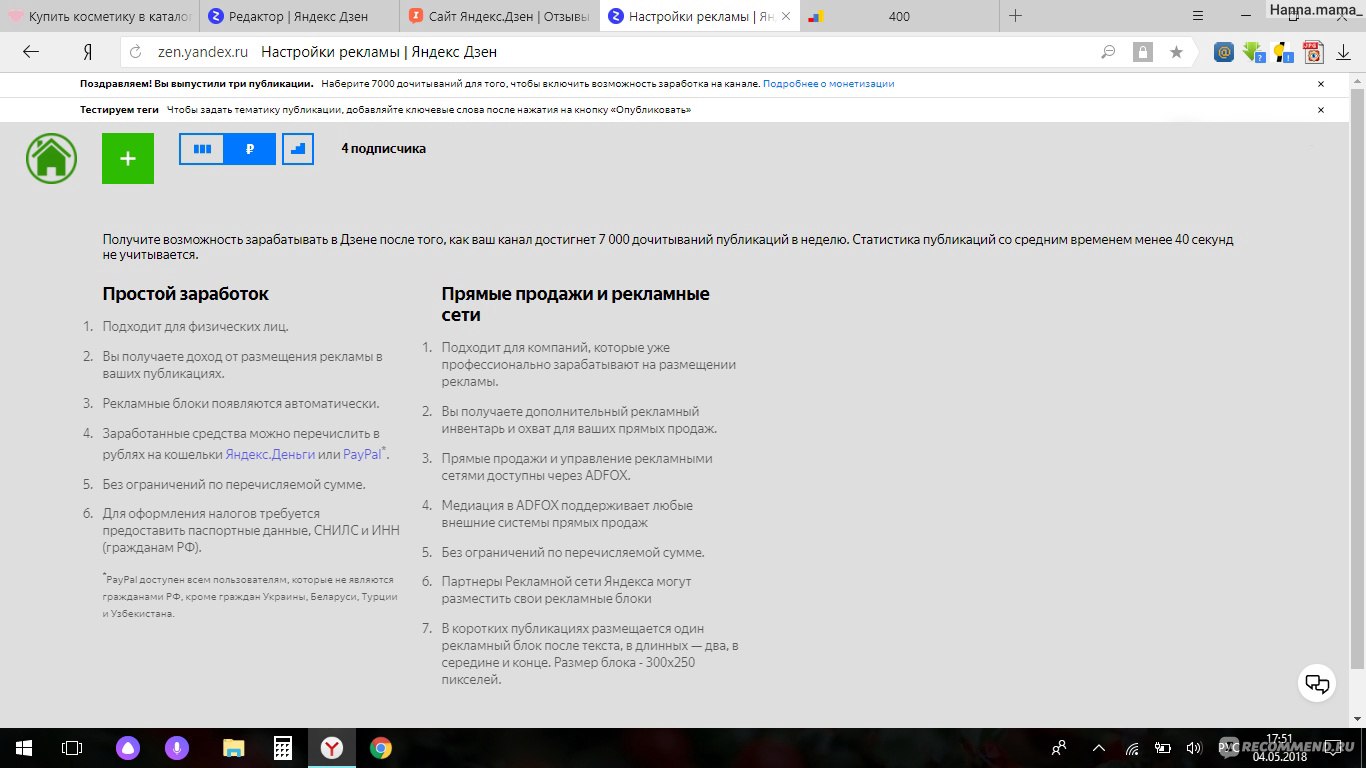This screenshot has height=768, width=1366.
Task: Click the Yandex 'Я' home button
Action: coord(88,52)
